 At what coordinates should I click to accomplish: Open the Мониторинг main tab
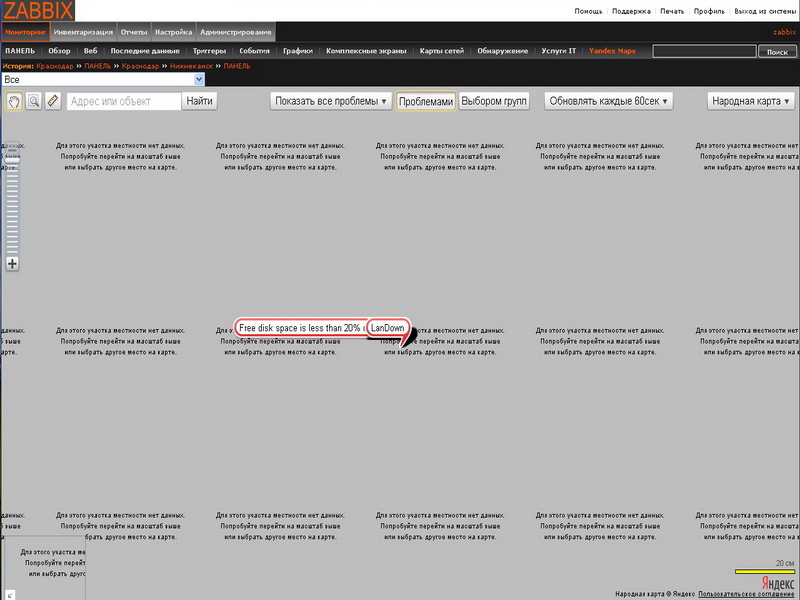pos(26,32)
